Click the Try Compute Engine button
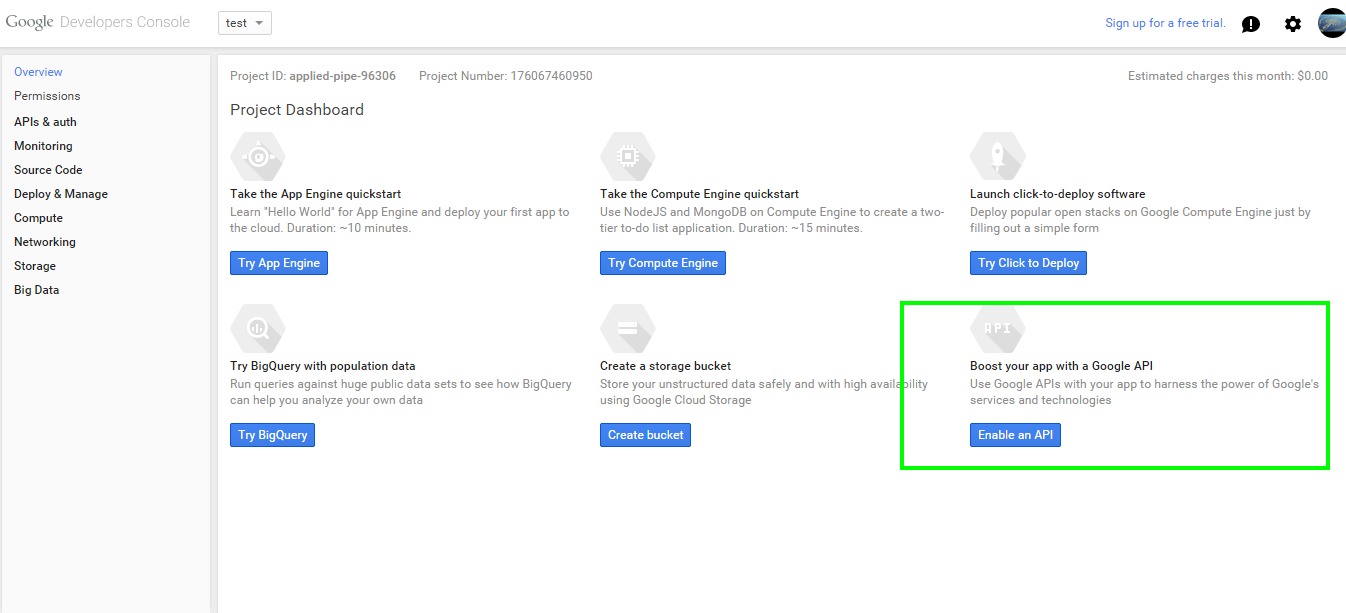This screenshot has width=1346, height=613. (663, 263)
